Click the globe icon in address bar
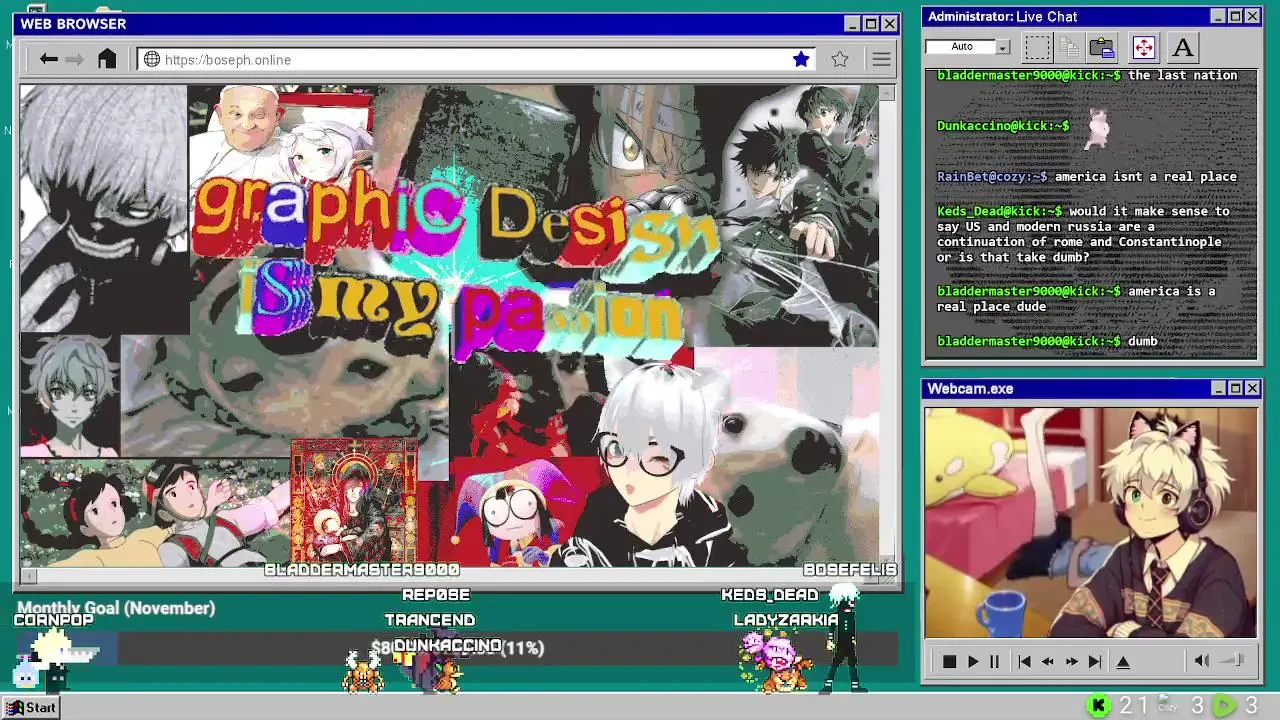 click(152, 60)
